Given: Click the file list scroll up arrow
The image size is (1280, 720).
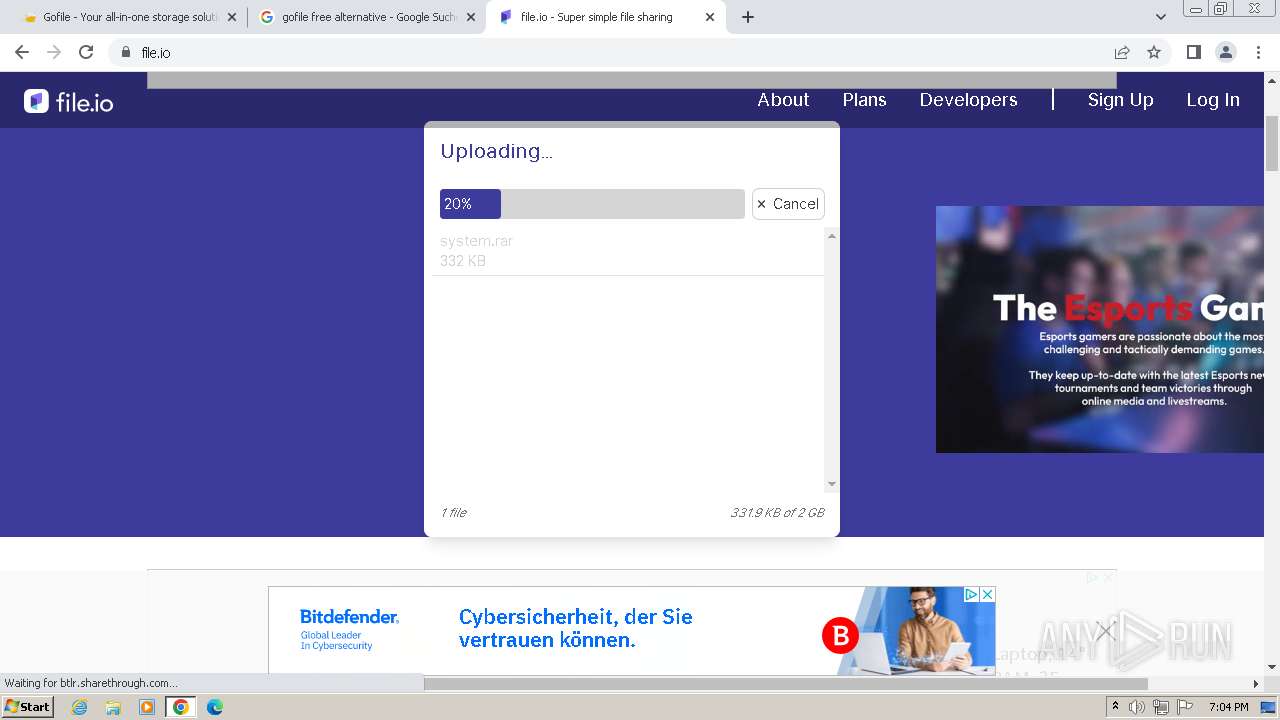Looking at the screenshot, I should [x=831, y=236].
